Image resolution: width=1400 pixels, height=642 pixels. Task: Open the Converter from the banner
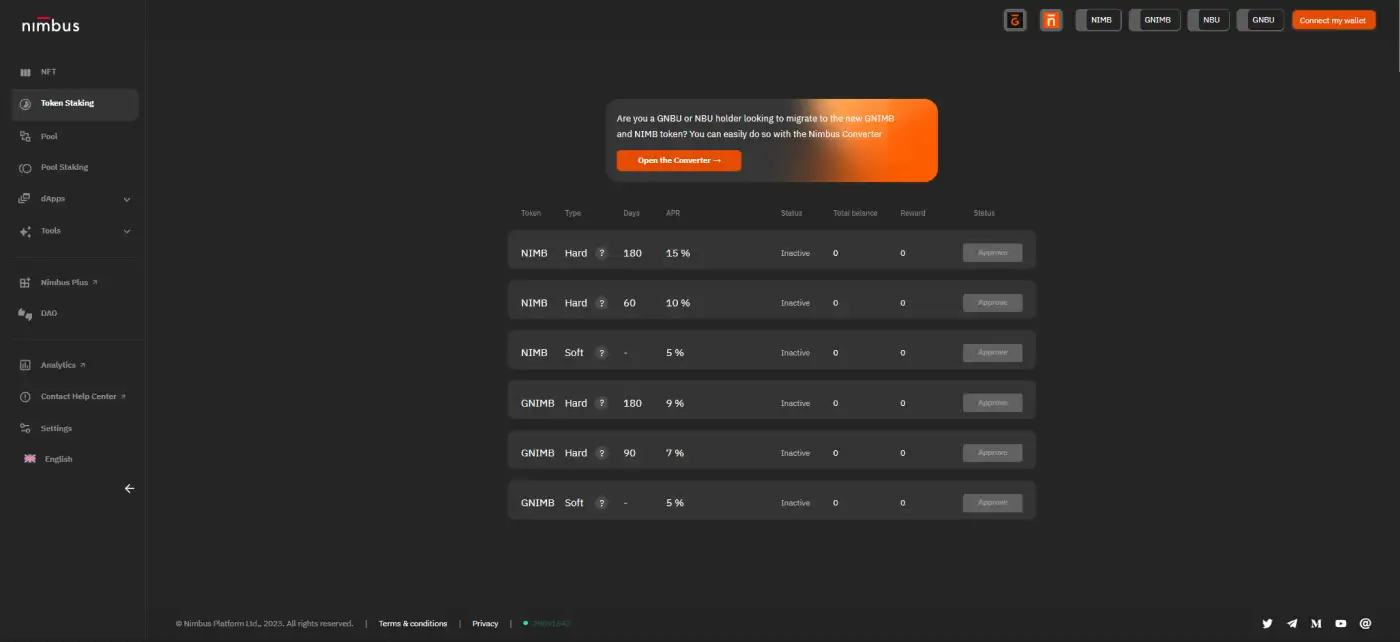pyautogui.click(x=679, y=160)
